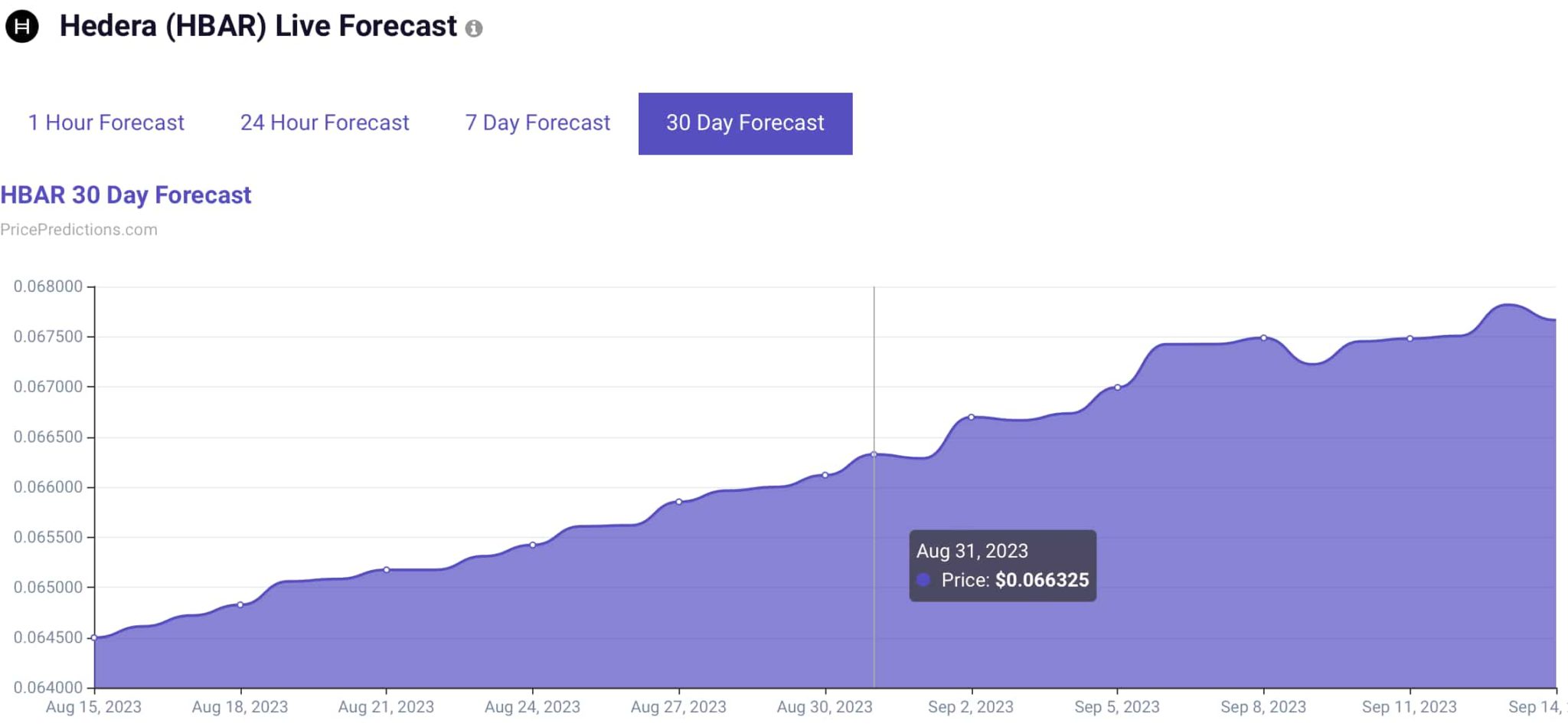The image size is (1568, 727).
Task: Select the Aug 21 data point marker
Action: tap(387, 569)
